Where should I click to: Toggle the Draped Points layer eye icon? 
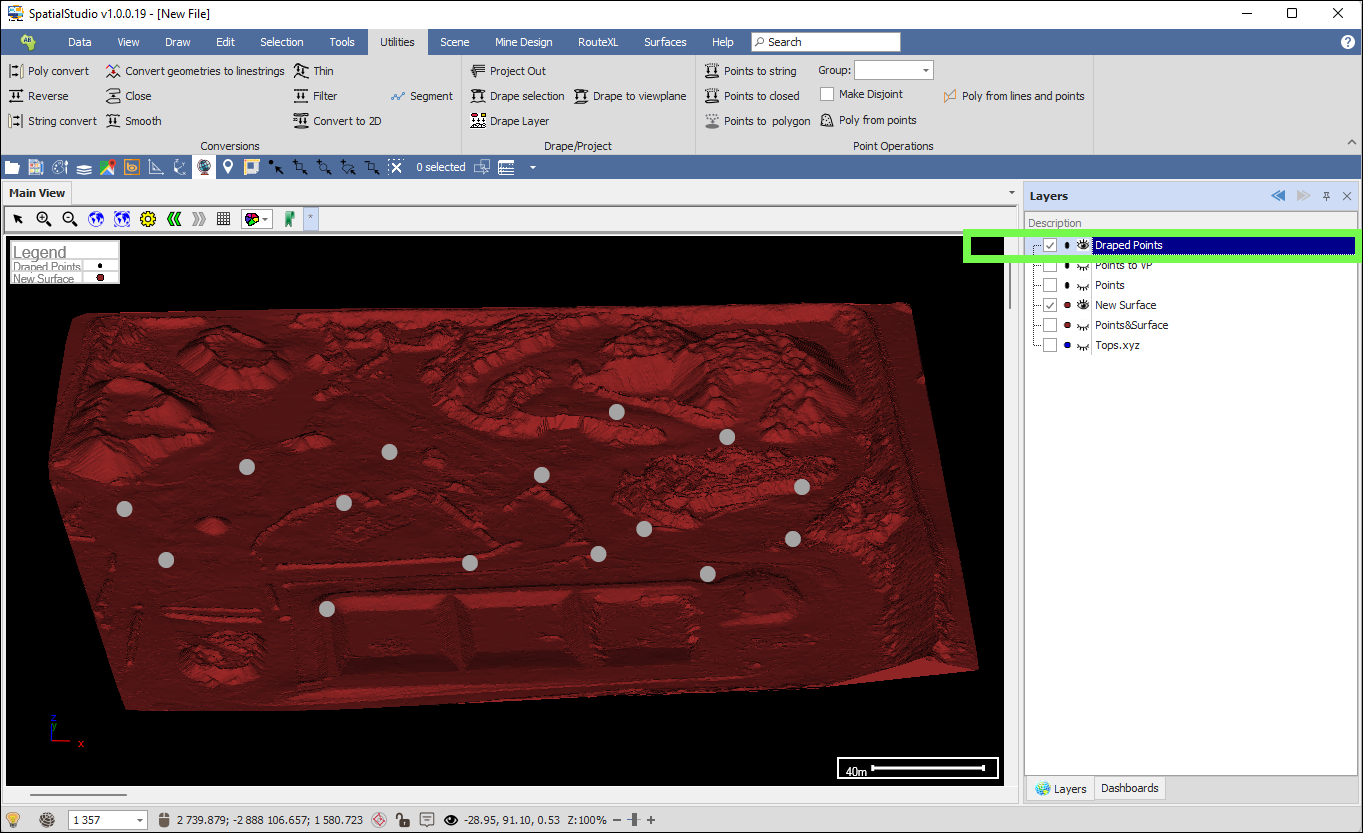(1083, 245)
